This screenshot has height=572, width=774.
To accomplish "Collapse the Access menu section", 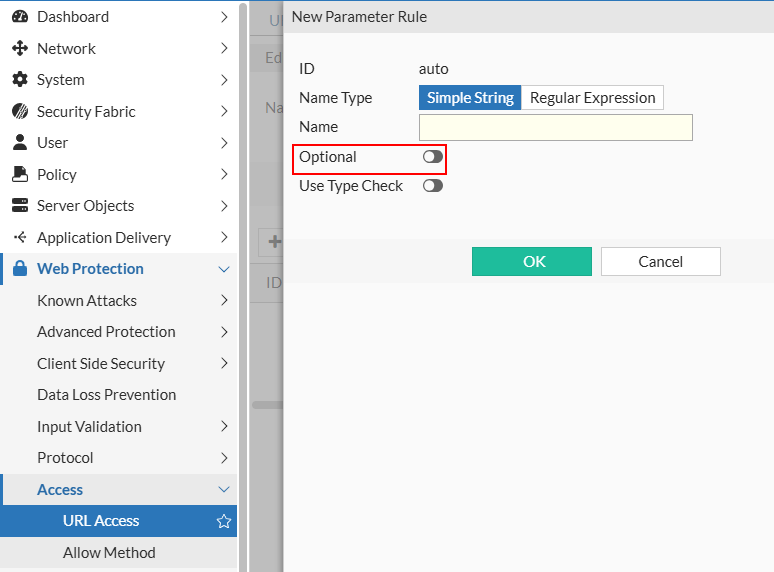I will (x=224, y=489).
